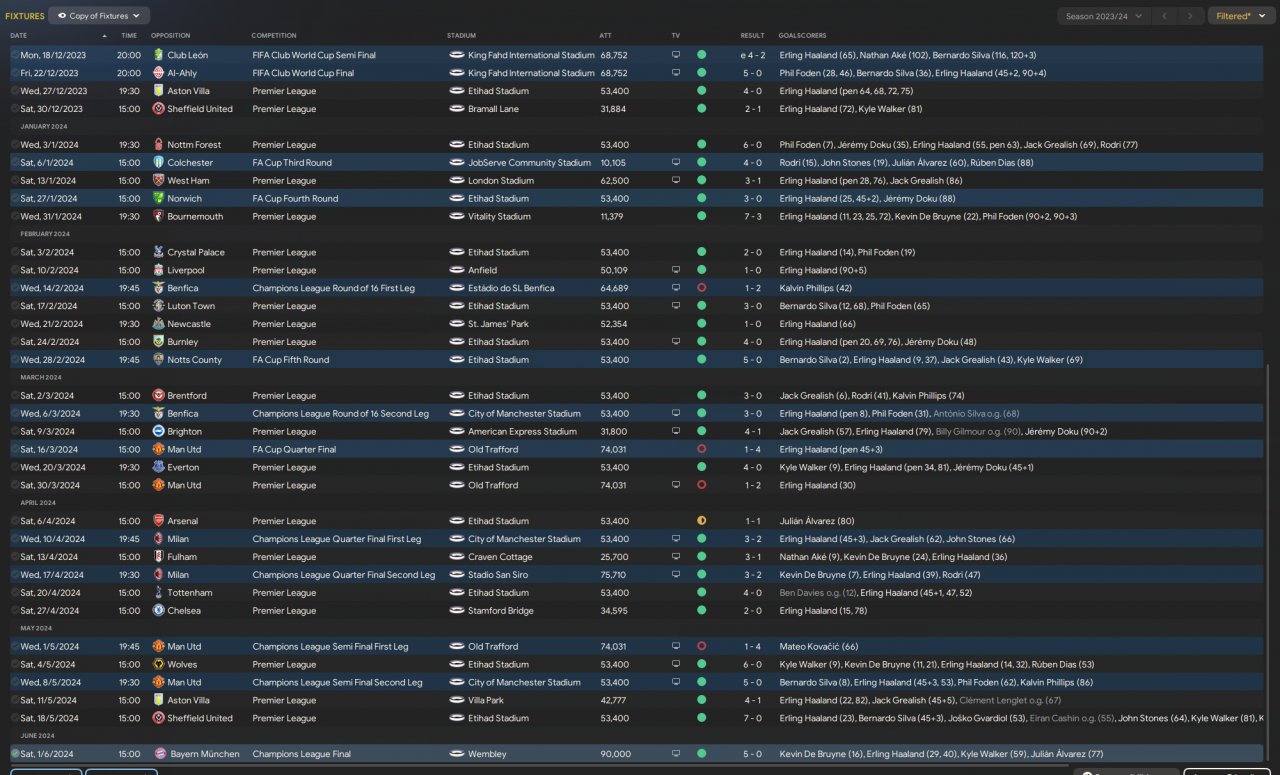Sort by the Att column header
Image resolution: width=1280 pixels, height=775 pixels.
(605, 36)
